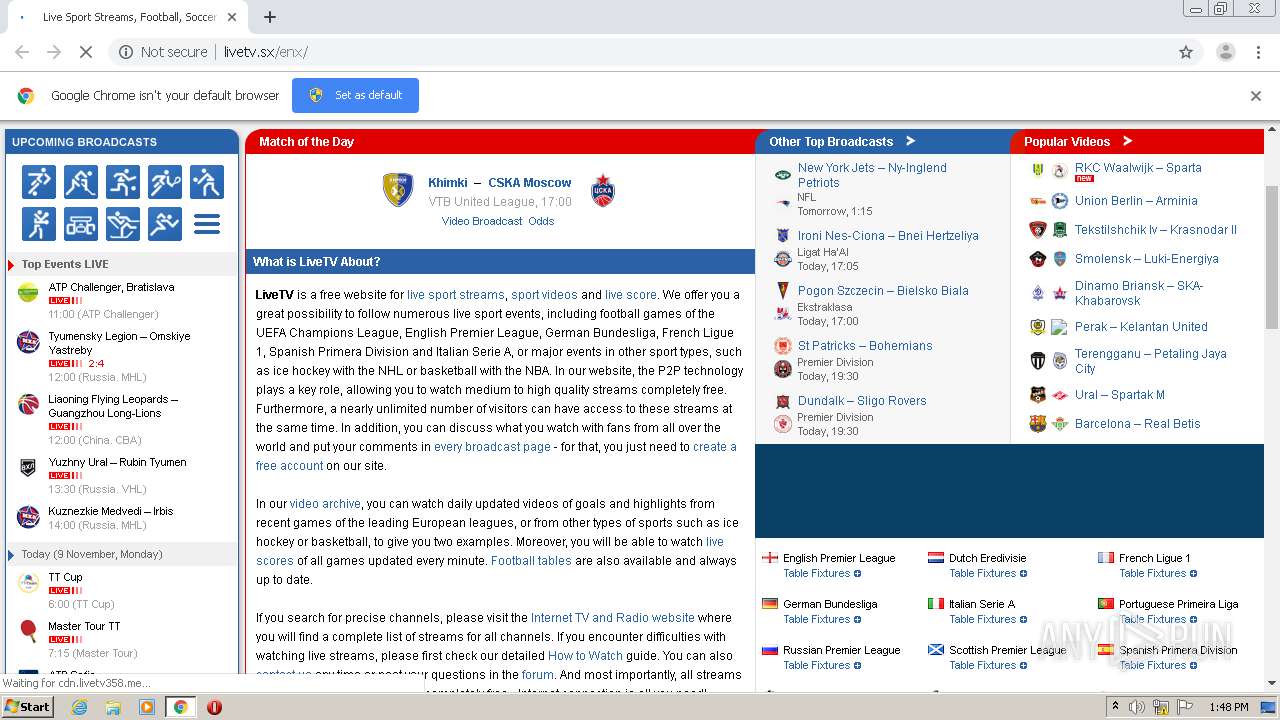Expand English Premier League table with plus
This screenshot has height=720, width=1280.
(857, 574)
